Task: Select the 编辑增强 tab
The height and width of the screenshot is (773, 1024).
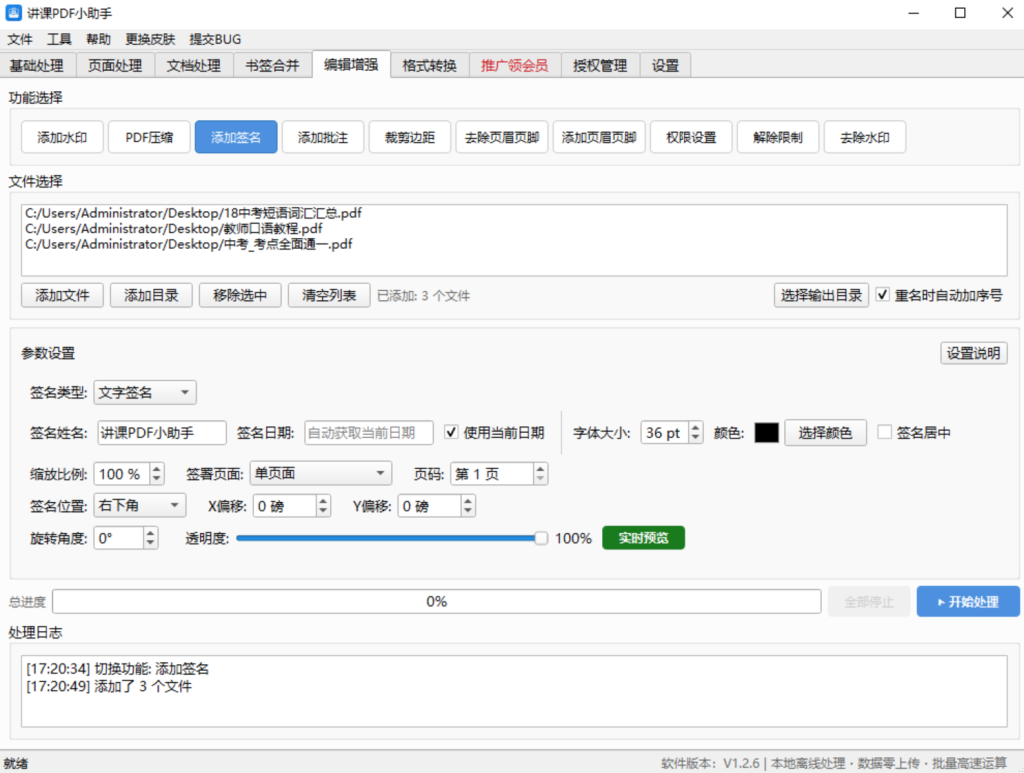Action: tap(351, 64)
